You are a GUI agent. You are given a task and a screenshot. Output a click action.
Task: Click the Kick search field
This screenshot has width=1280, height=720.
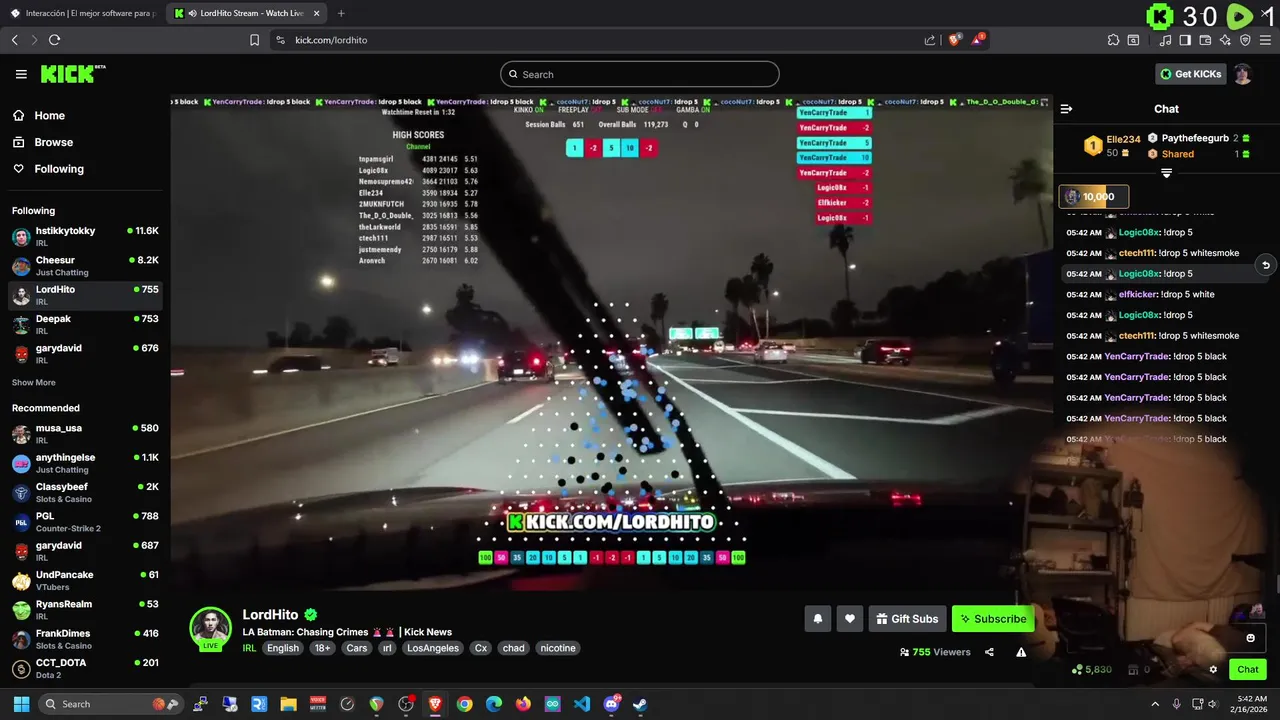pyautogui.click(x=640, y=74)
